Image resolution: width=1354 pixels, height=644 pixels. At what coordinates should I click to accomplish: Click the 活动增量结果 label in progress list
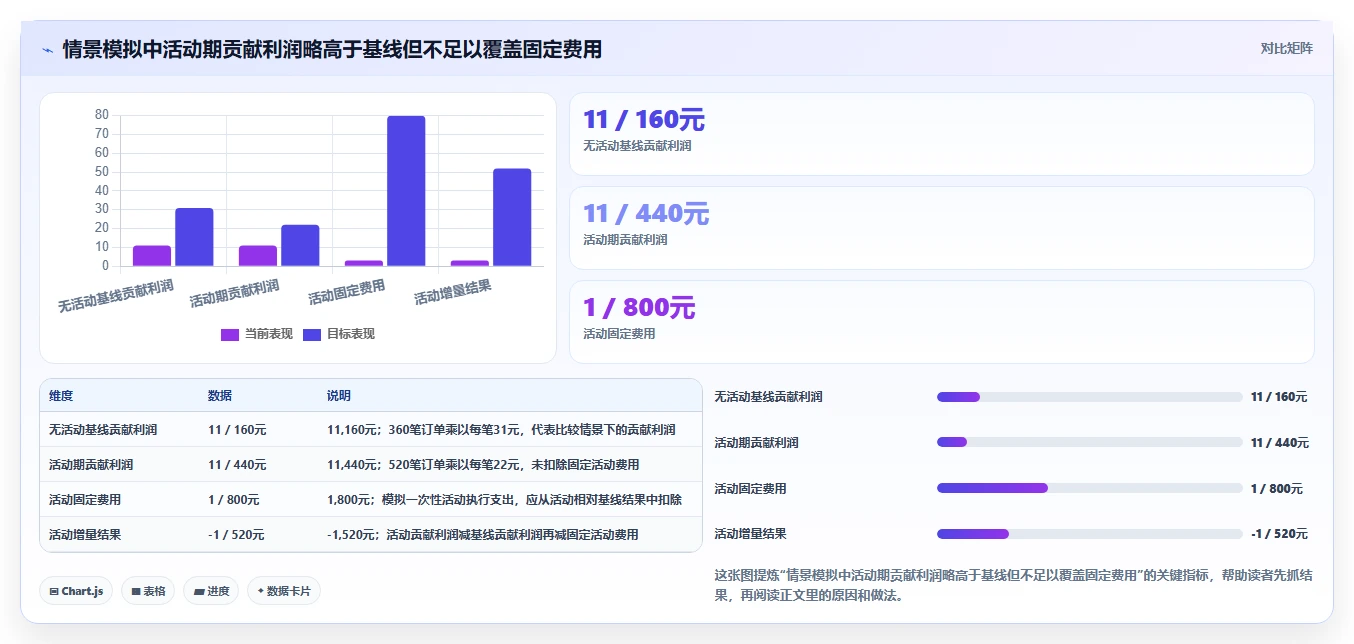tap(750, 534)
